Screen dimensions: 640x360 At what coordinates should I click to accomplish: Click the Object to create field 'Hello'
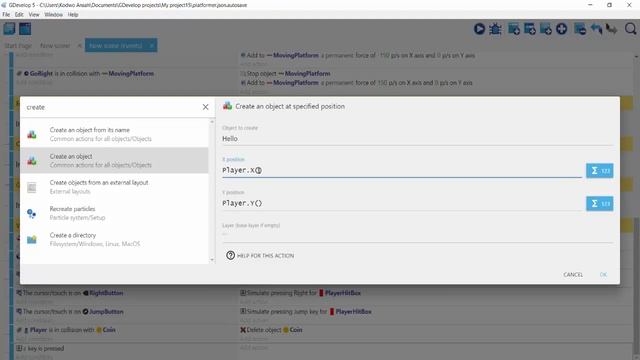[x=417, y=139]
